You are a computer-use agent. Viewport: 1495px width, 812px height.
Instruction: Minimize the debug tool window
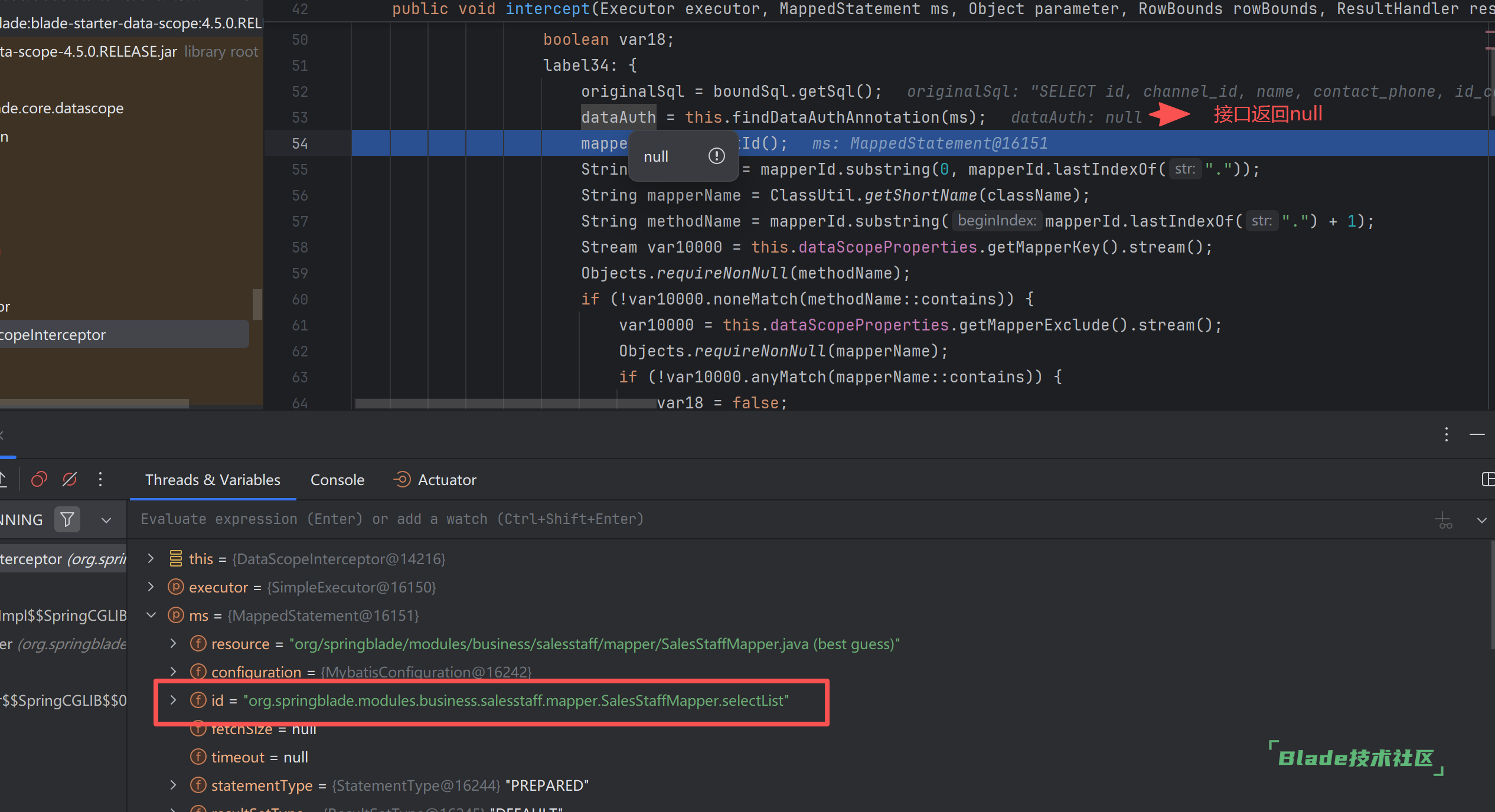[1477, 435]
